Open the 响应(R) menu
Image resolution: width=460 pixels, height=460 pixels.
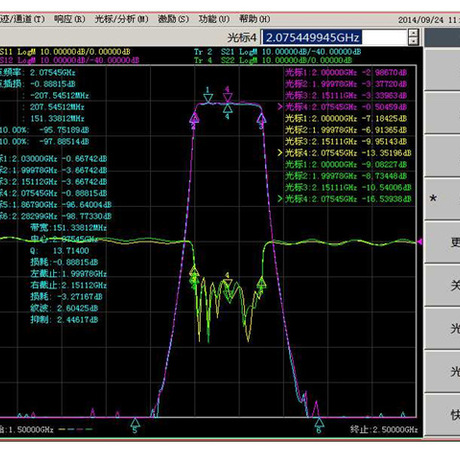click(70, 19)
